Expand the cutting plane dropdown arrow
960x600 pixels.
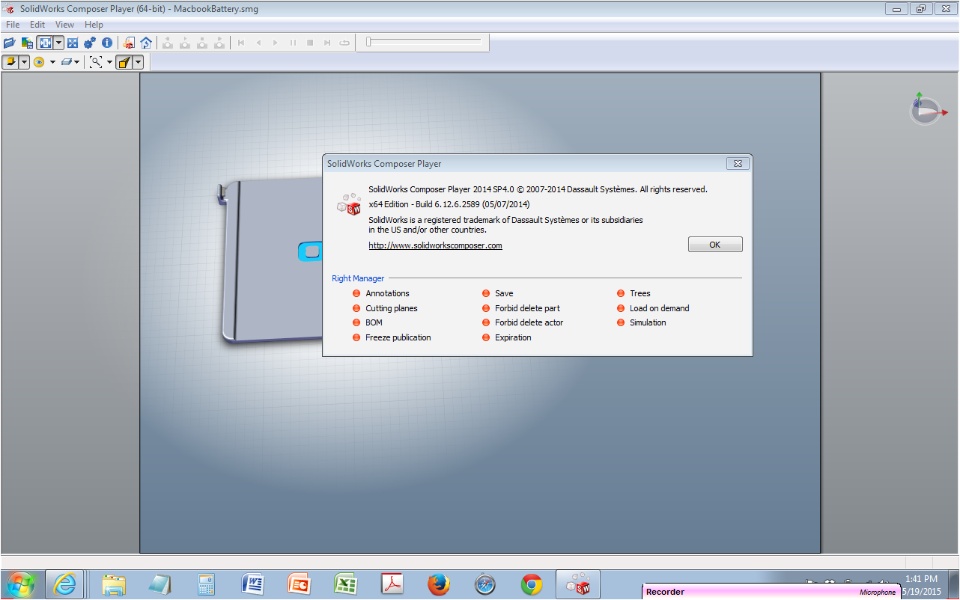[77, 62]
